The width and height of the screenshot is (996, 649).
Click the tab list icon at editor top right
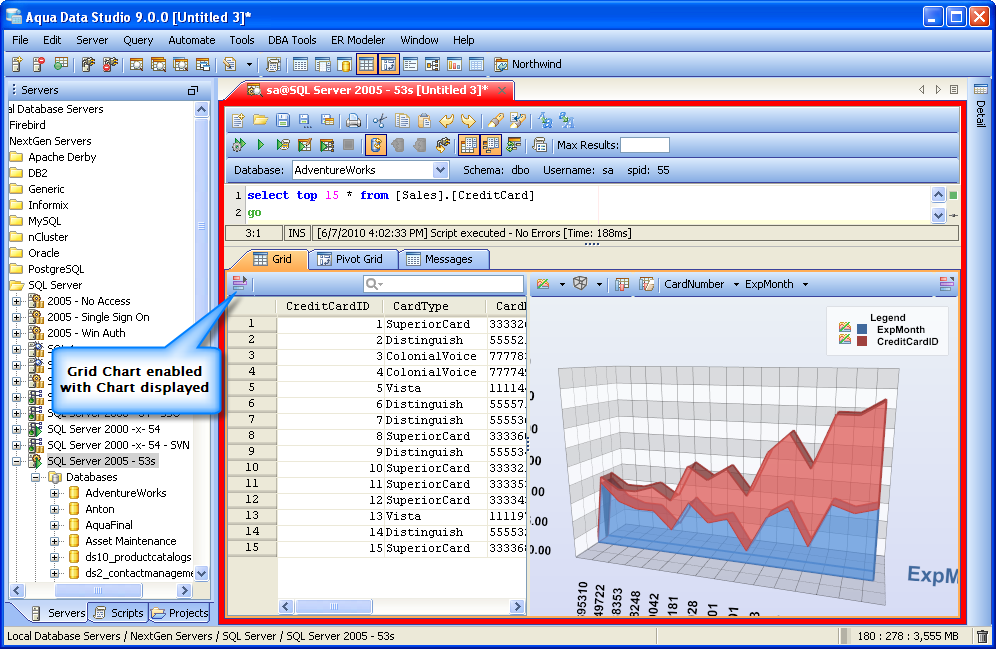(953, 90)
